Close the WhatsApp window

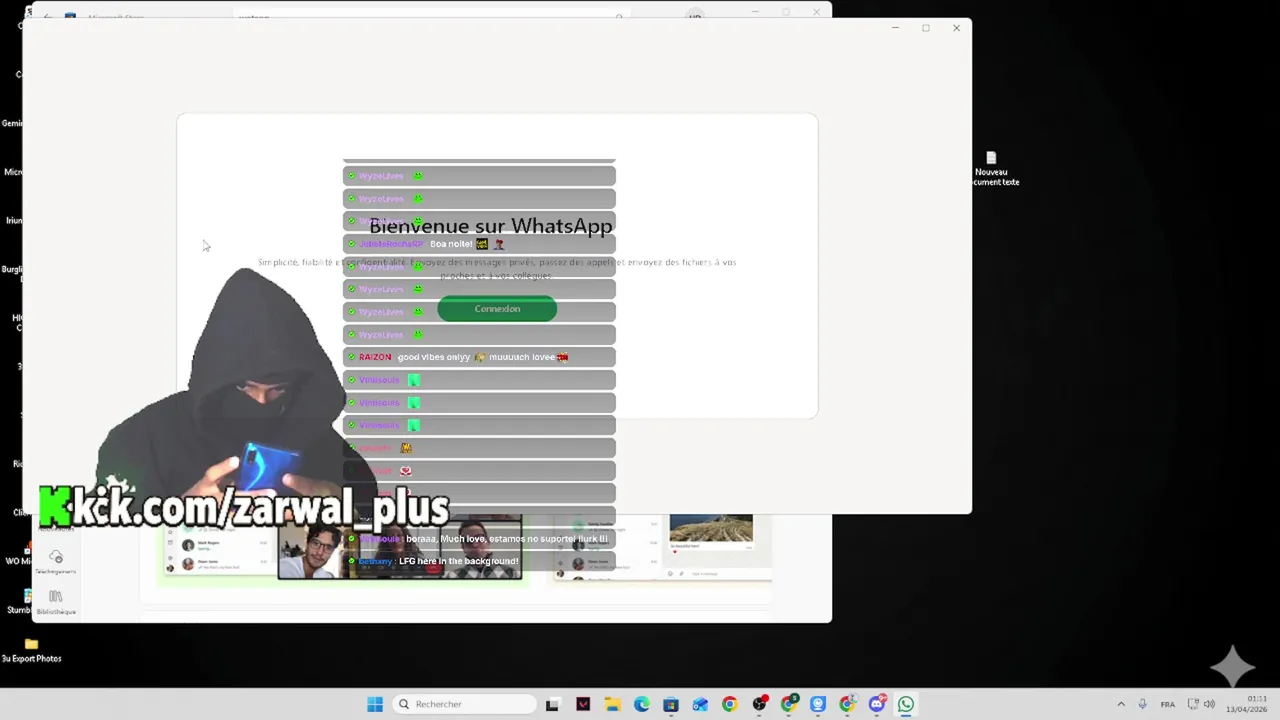pyautogui.click(x=956, y=28)
